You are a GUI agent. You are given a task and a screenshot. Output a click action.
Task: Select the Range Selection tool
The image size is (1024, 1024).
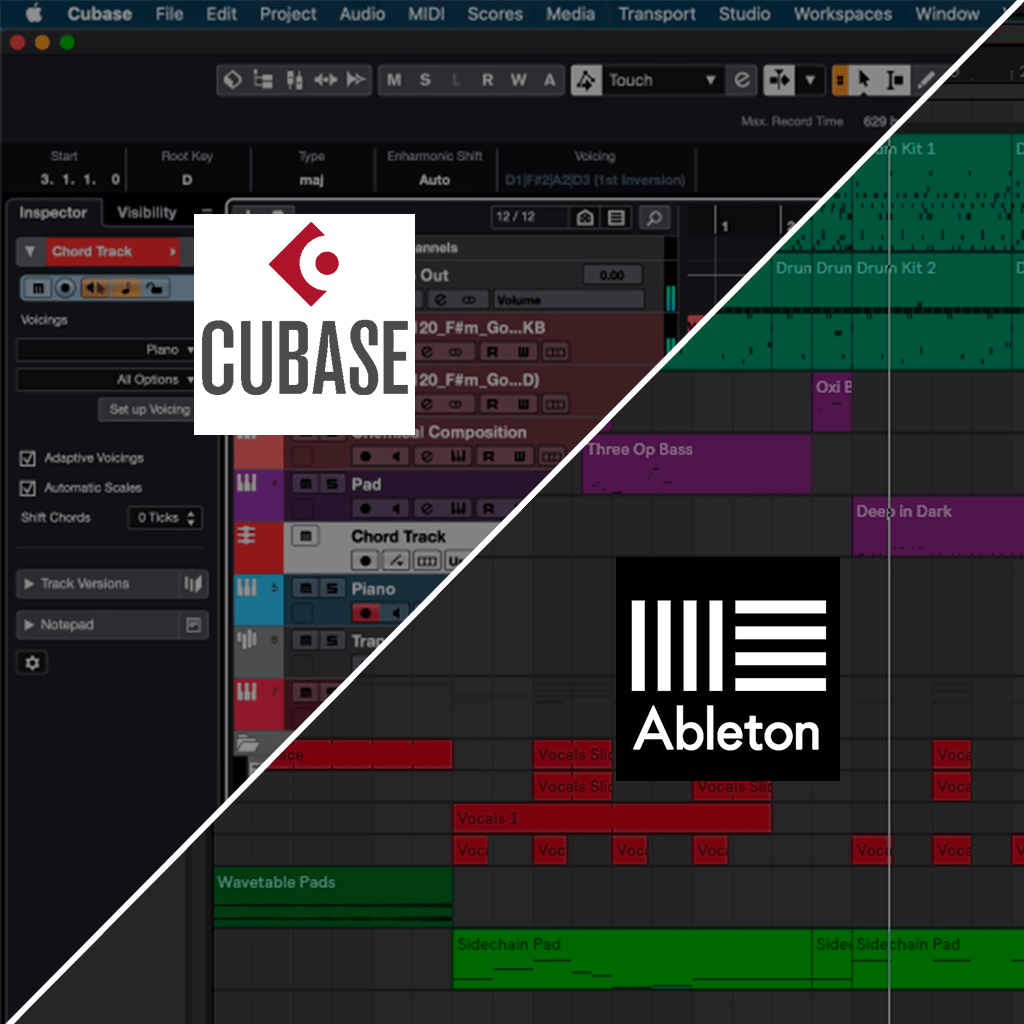pos(895,80)
